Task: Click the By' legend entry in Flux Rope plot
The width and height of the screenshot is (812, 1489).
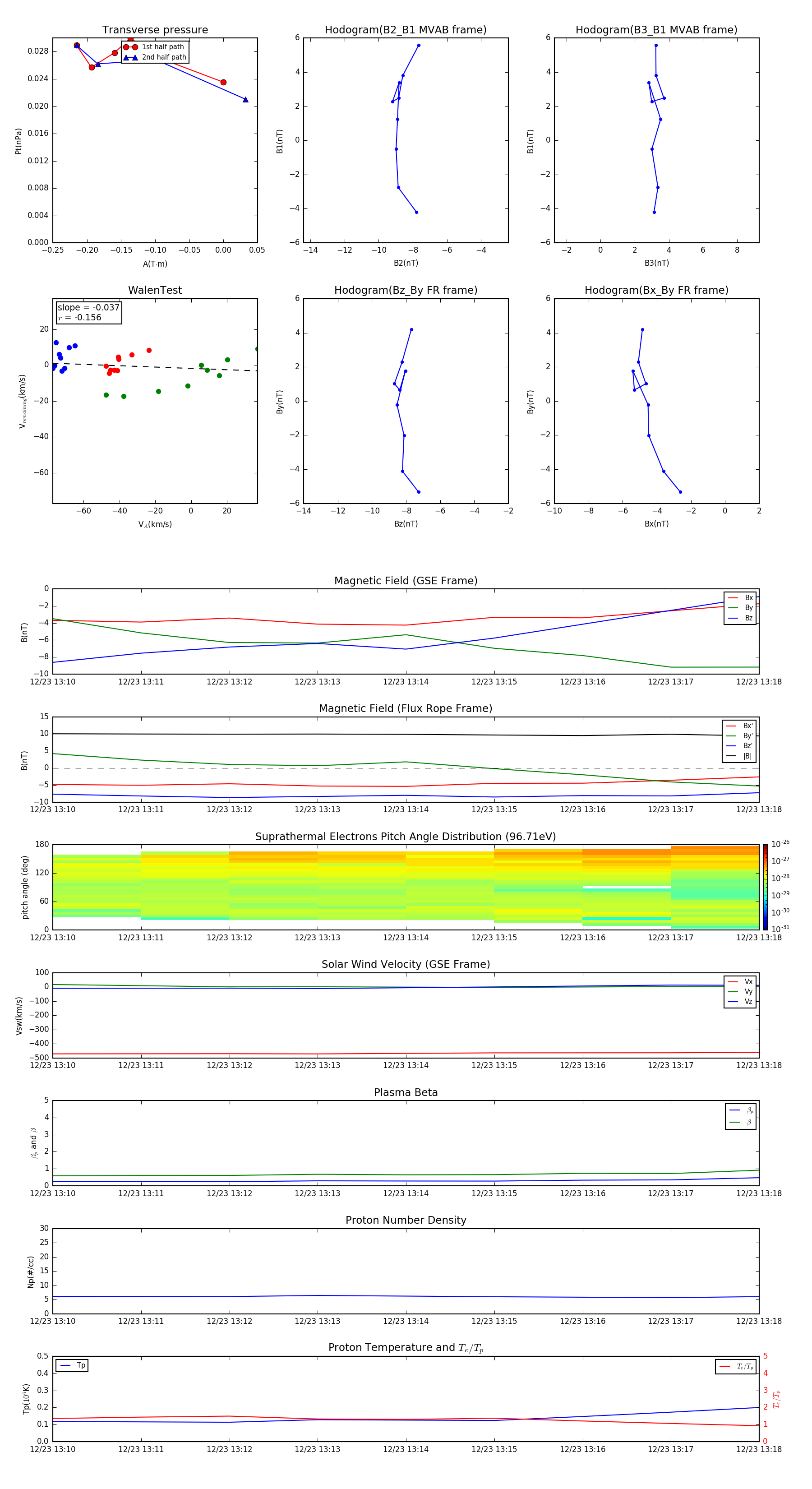Action: [x=740, y=736]
